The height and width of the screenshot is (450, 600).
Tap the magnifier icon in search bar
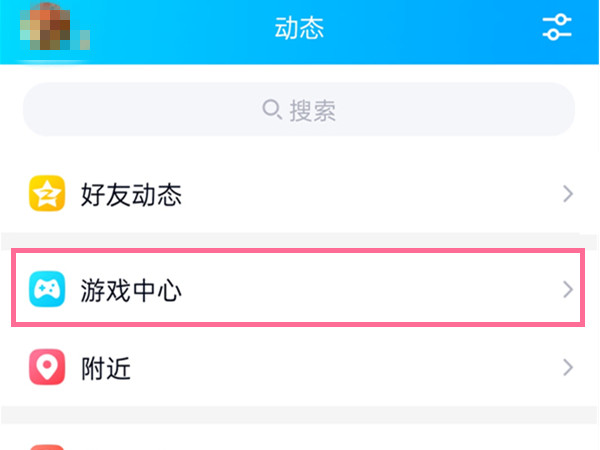[272, 109]
